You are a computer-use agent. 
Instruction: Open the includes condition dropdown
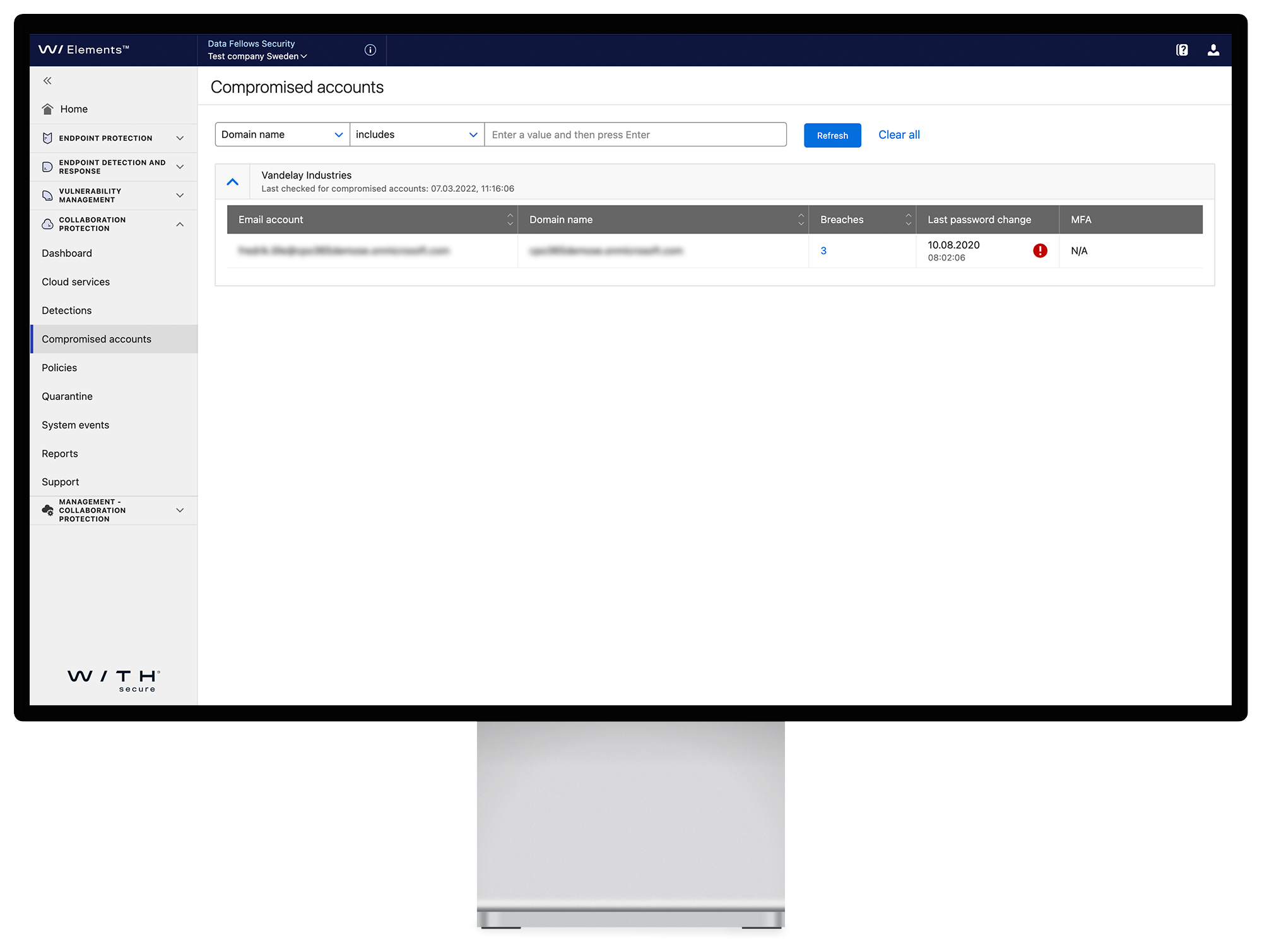pyautogui.click(x=416, y=134)
